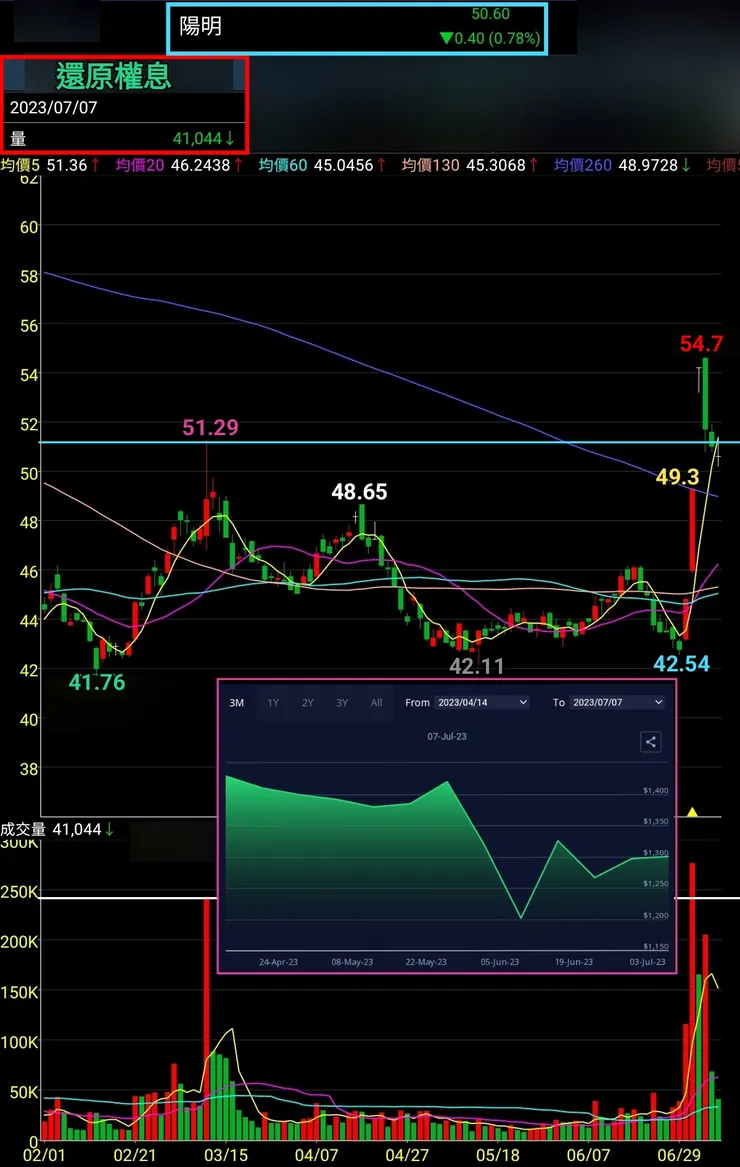Click the date 2023/07/07 in info panel
The image size is (740, 1167).
[x=54, y=107]
